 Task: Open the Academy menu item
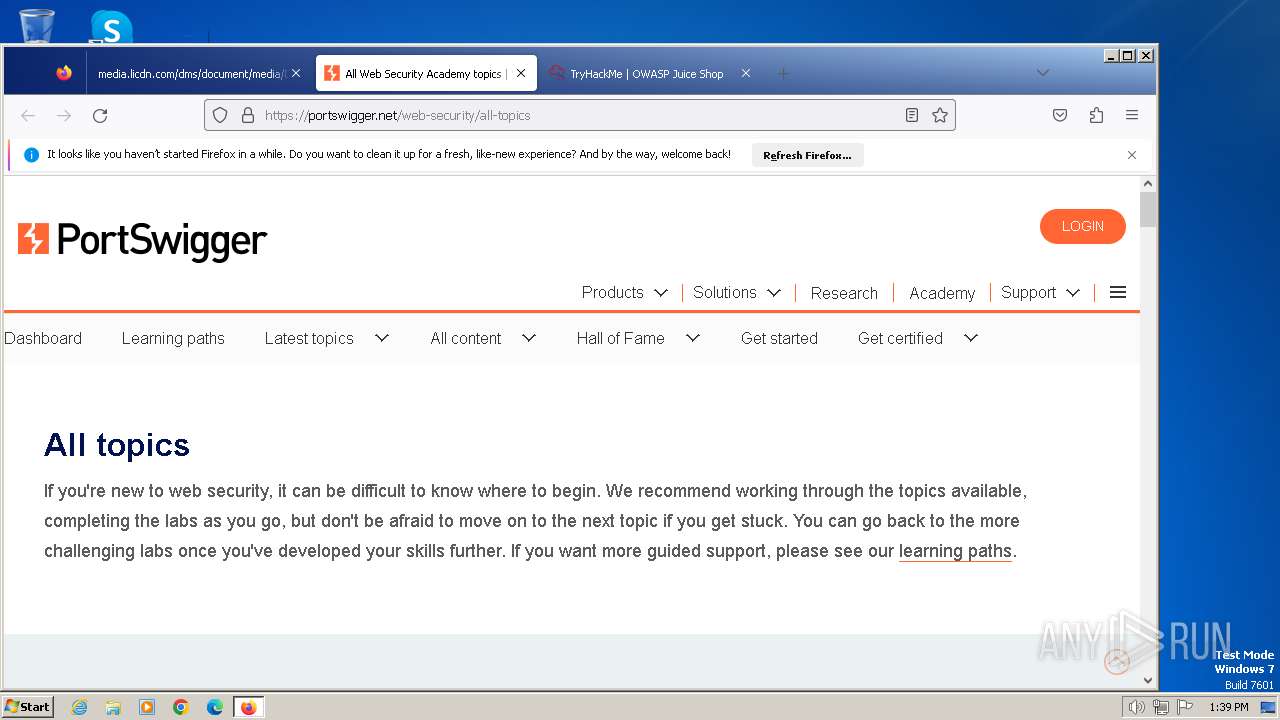(x=942, y=293)
